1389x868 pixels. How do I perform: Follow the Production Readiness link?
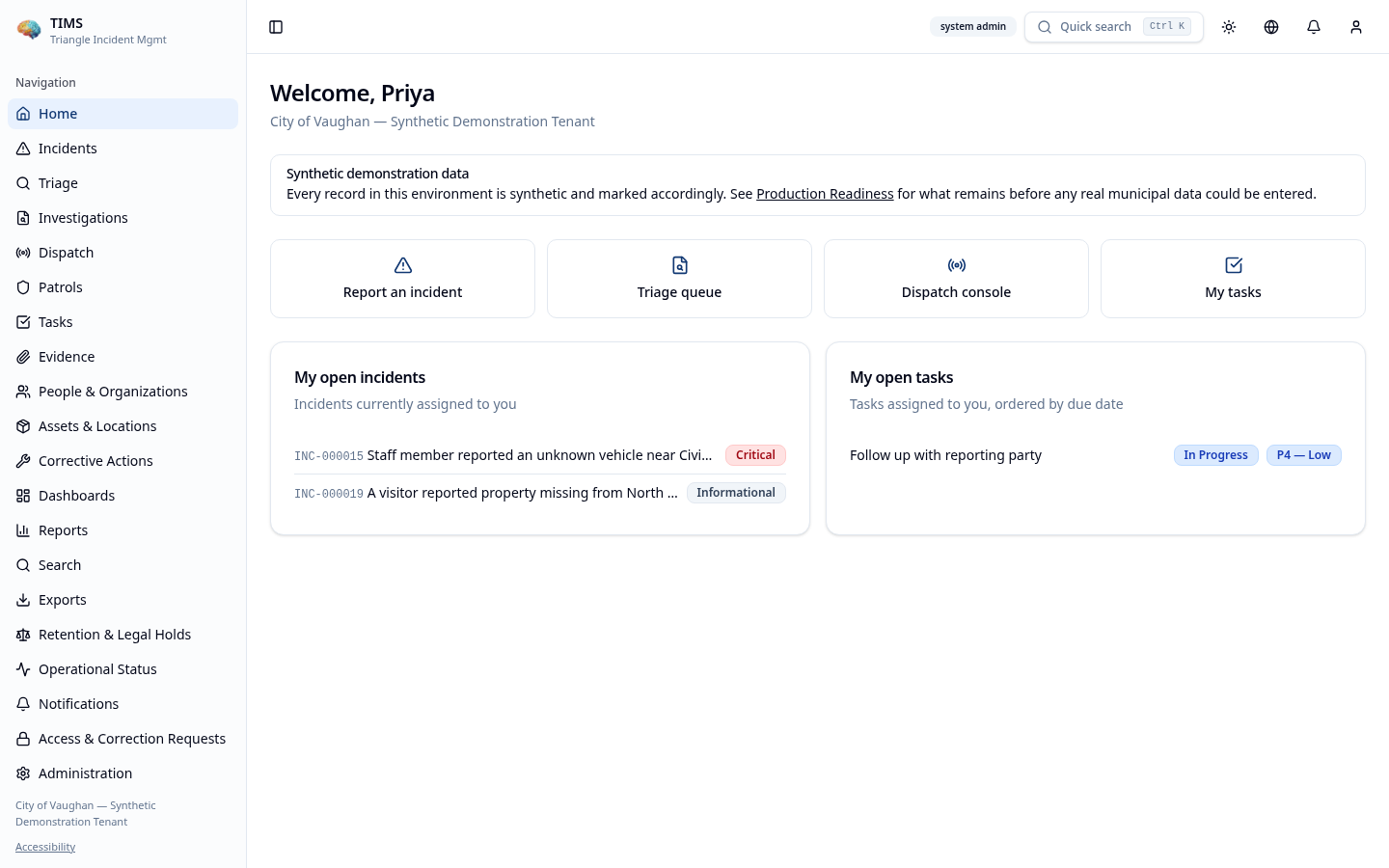[825, 194]
